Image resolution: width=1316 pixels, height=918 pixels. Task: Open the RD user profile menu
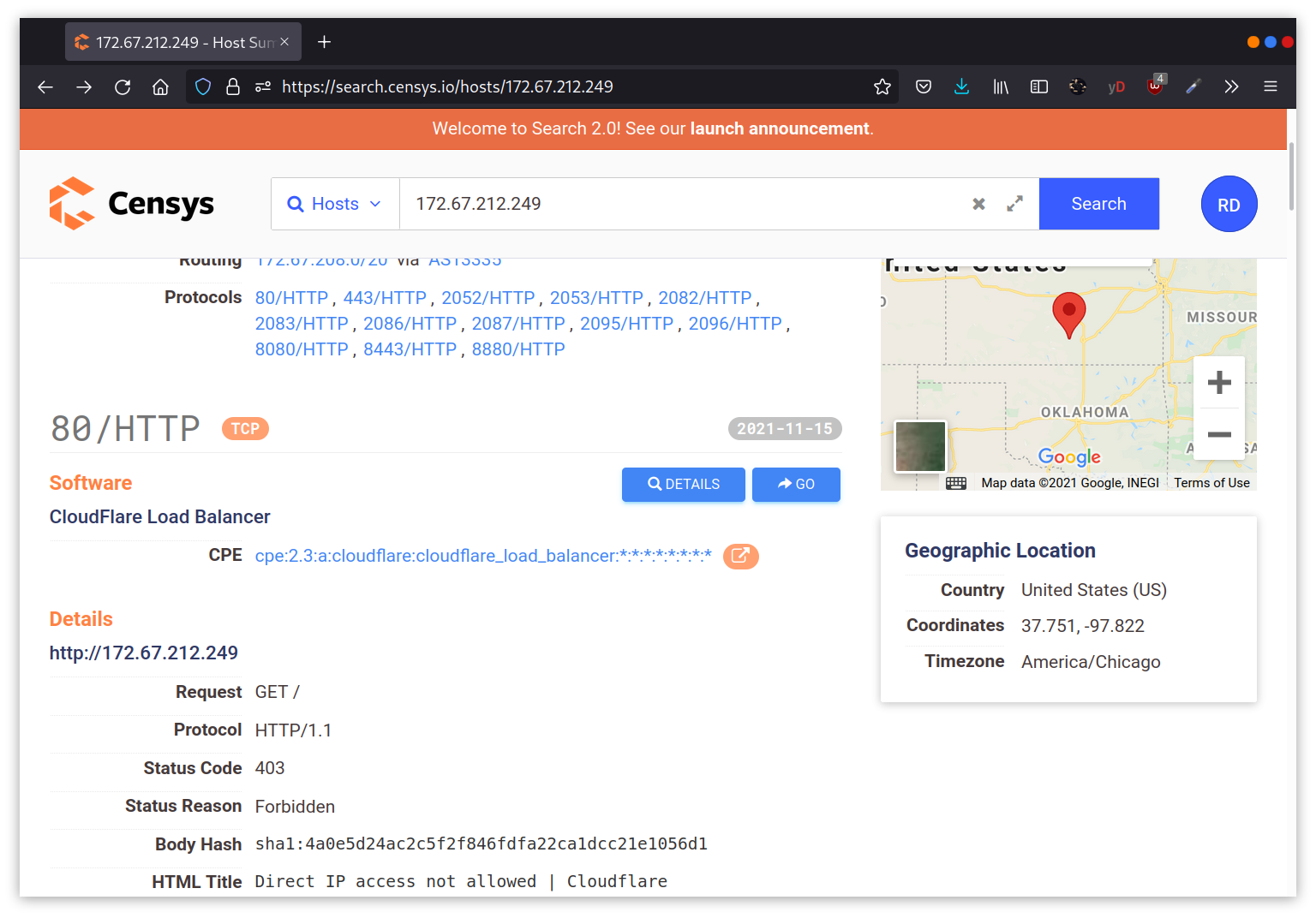pyautogui.click(x=1229, y=205)
